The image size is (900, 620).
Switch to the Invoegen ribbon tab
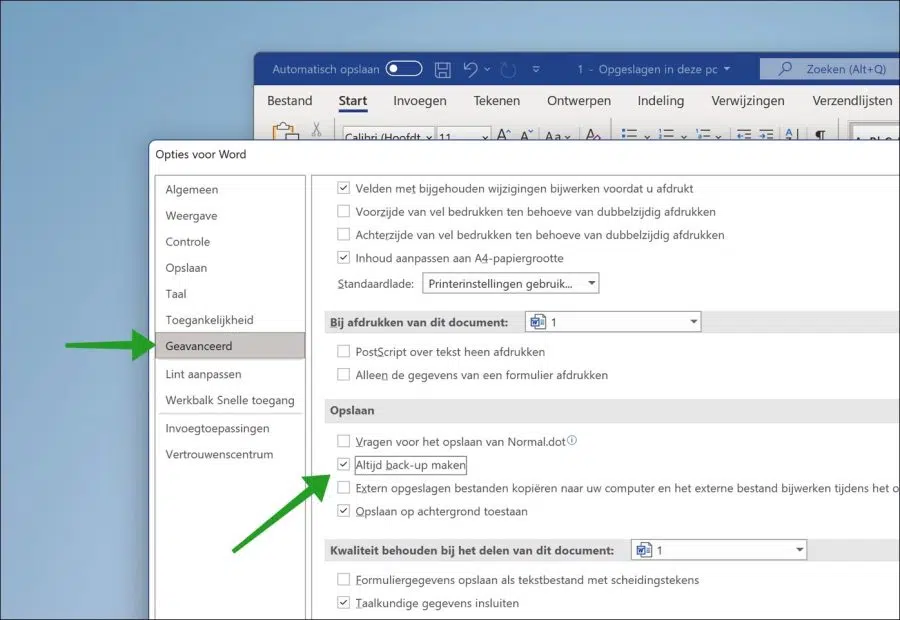click(x=420, y=100)
